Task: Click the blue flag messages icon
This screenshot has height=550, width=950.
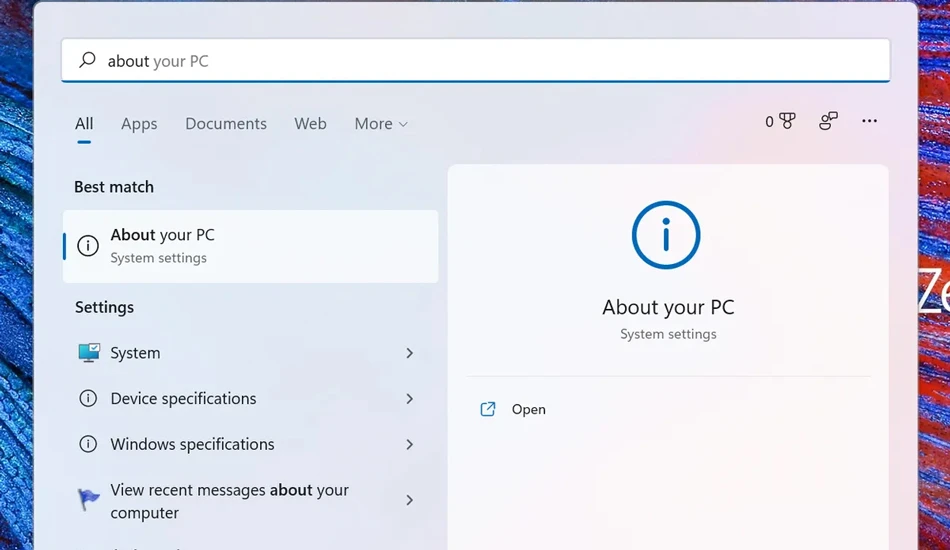Action: 88,500
